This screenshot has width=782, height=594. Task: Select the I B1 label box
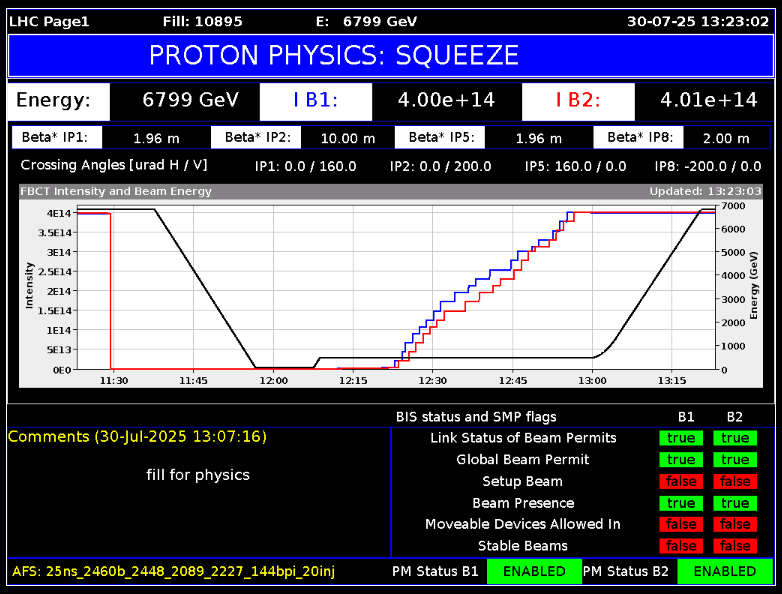coord(315,100)
